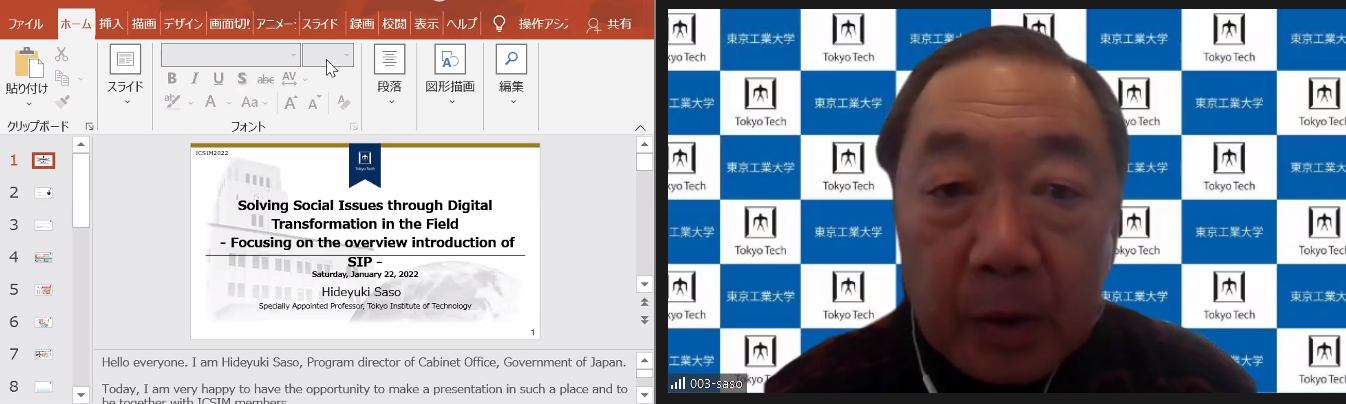Click the lightbulb Tell Me icon

[499, 23]
